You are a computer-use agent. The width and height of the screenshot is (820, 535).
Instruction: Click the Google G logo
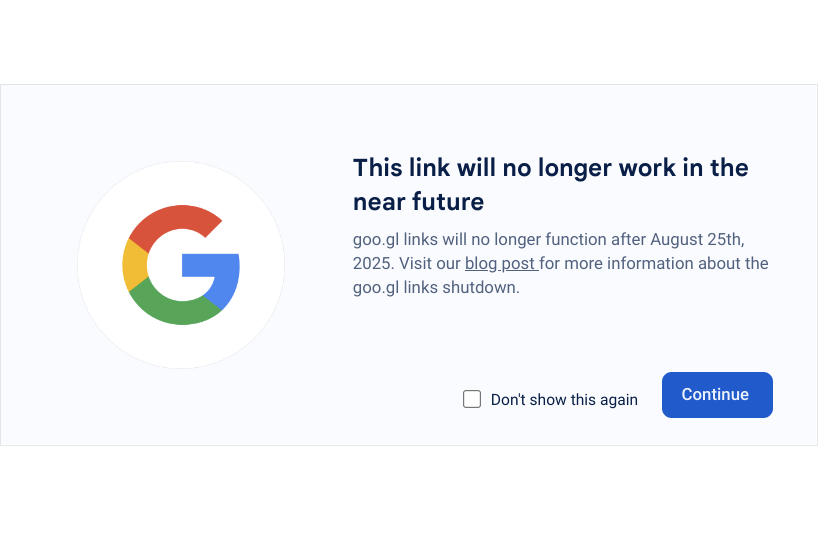pos(181,265)
